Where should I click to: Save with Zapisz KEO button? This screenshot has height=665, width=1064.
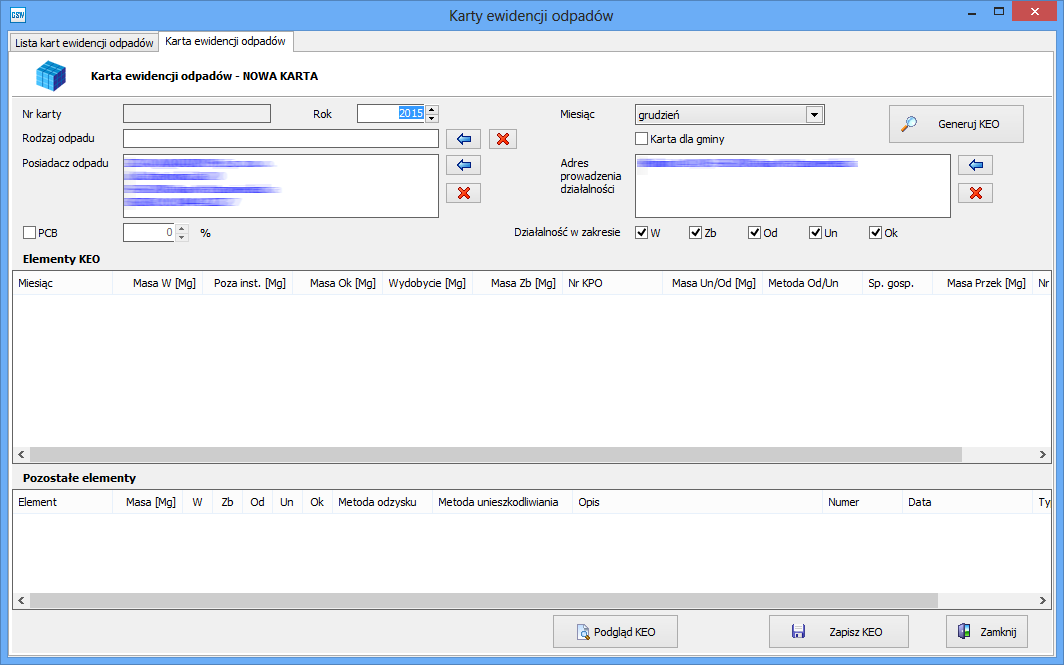(838, 632)
